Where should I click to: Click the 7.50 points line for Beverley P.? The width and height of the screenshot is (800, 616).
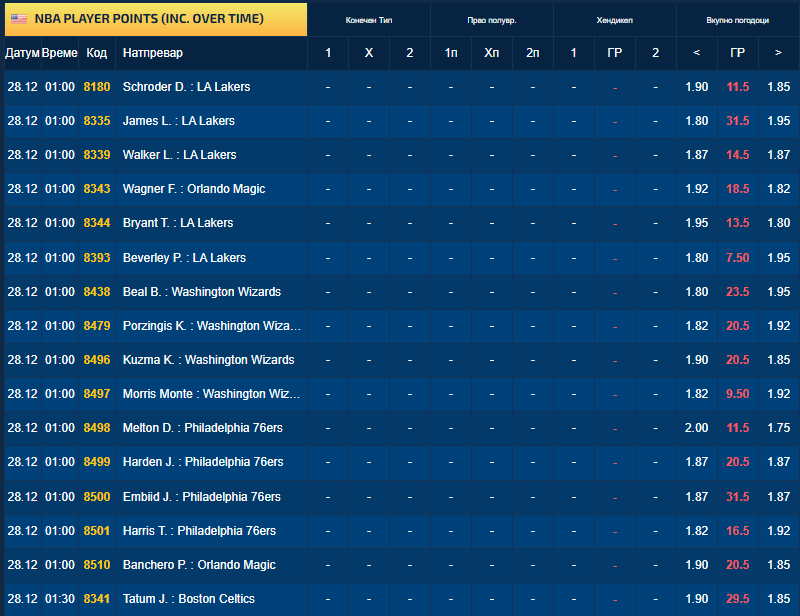pyautogui.click(x=738, y=258)
